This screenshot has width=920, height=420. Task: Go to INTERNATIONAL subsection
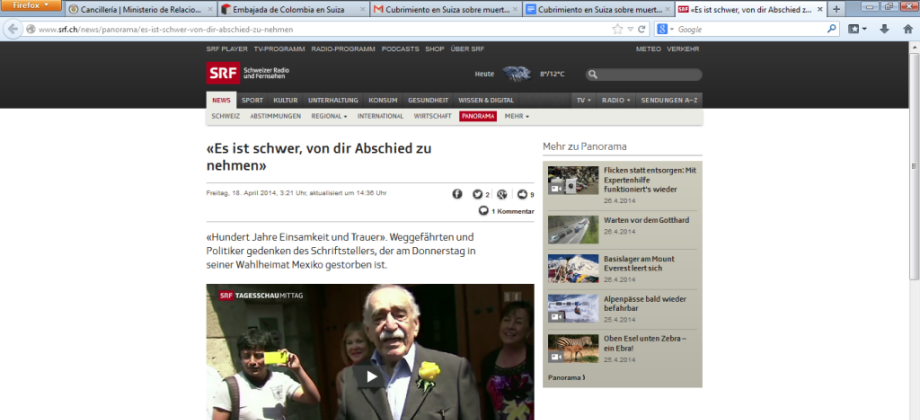coord(380,116)
